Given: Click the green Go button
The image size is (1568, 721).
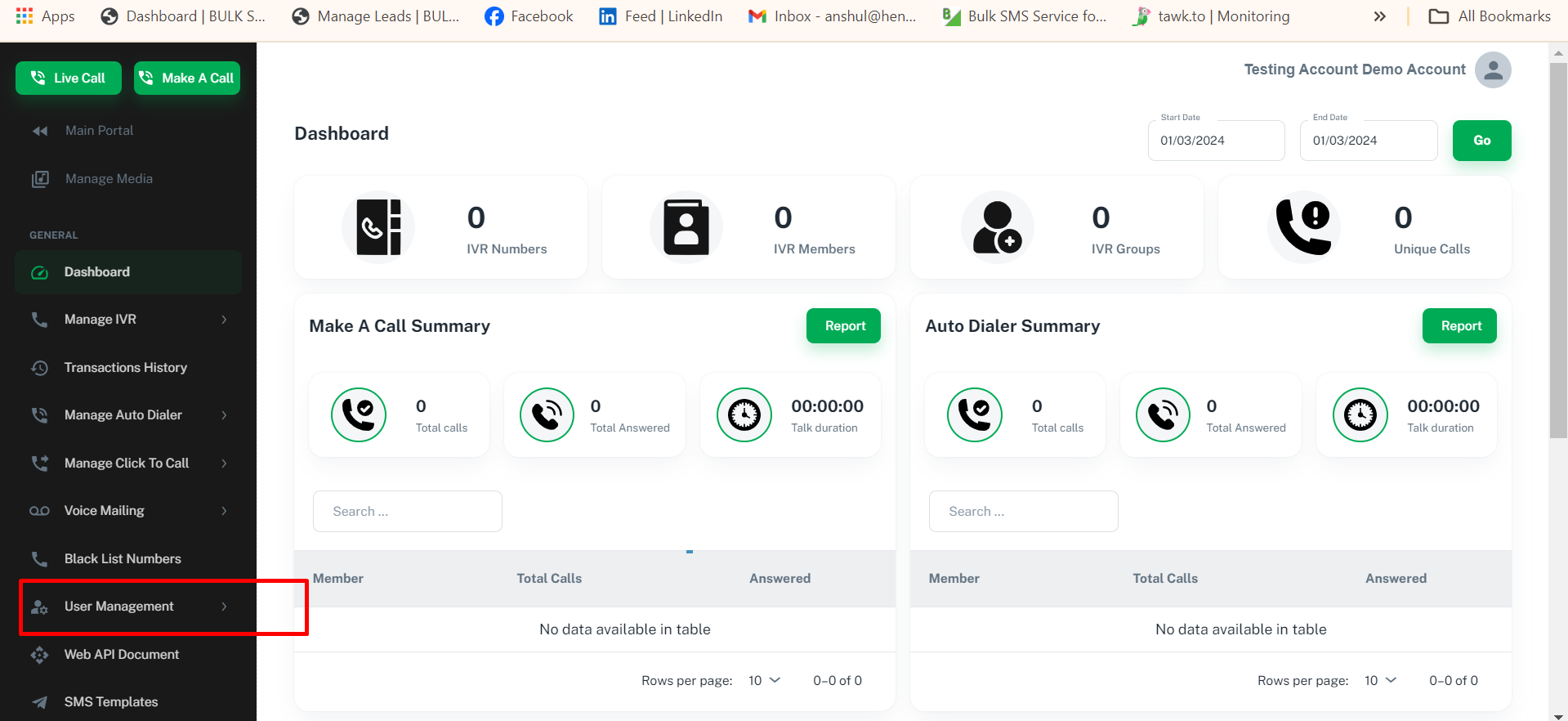Looking at the screenshot, I should pos(1482,141).
